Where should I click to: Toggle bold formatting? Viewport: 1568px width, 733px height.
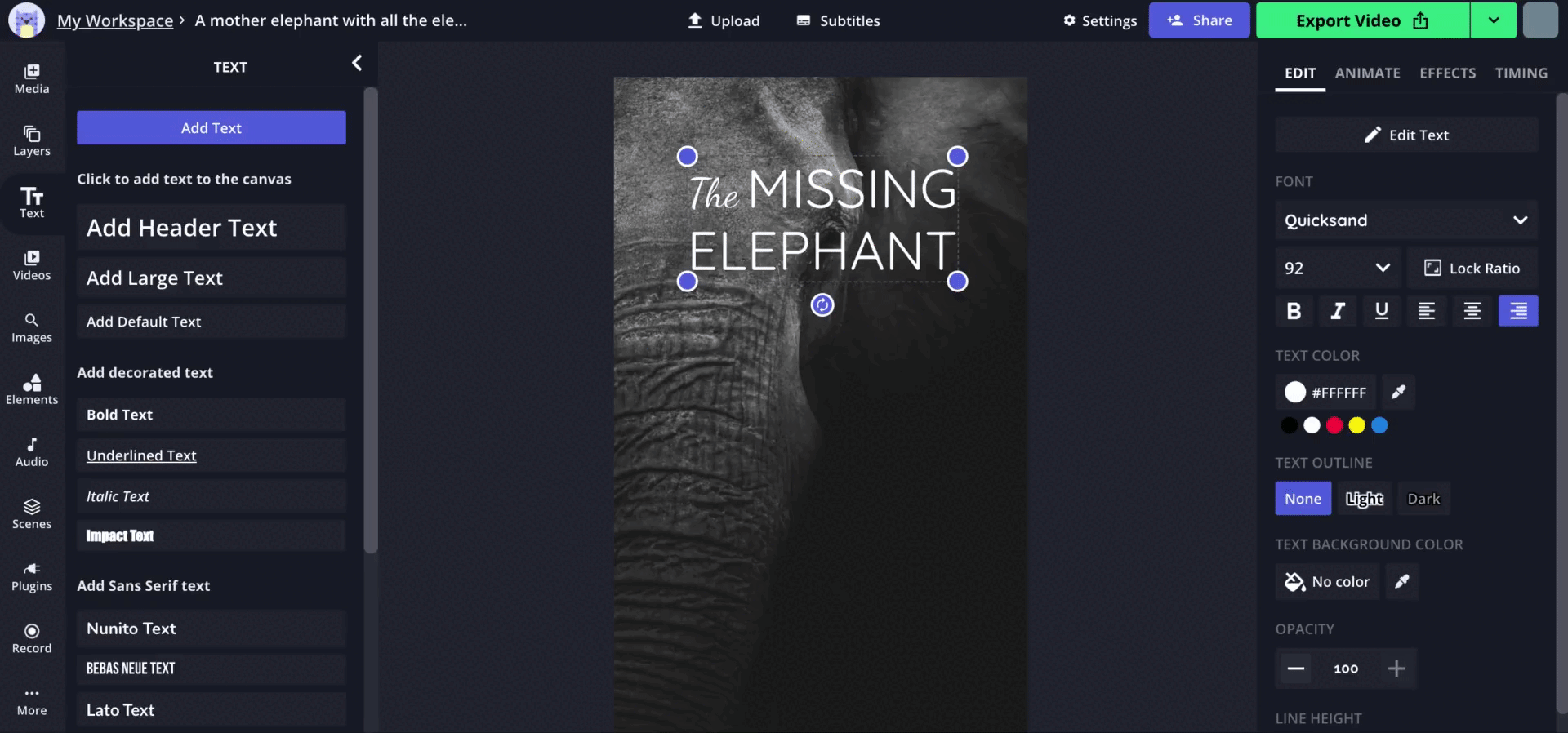tap(1294, 311)
